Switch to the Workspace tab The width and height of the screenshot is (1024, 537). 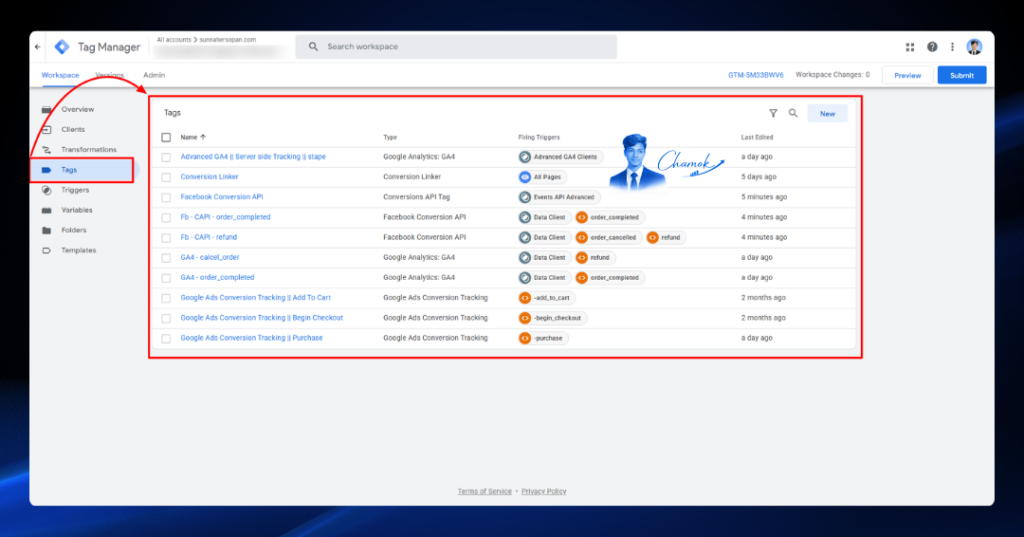point(60,75)
